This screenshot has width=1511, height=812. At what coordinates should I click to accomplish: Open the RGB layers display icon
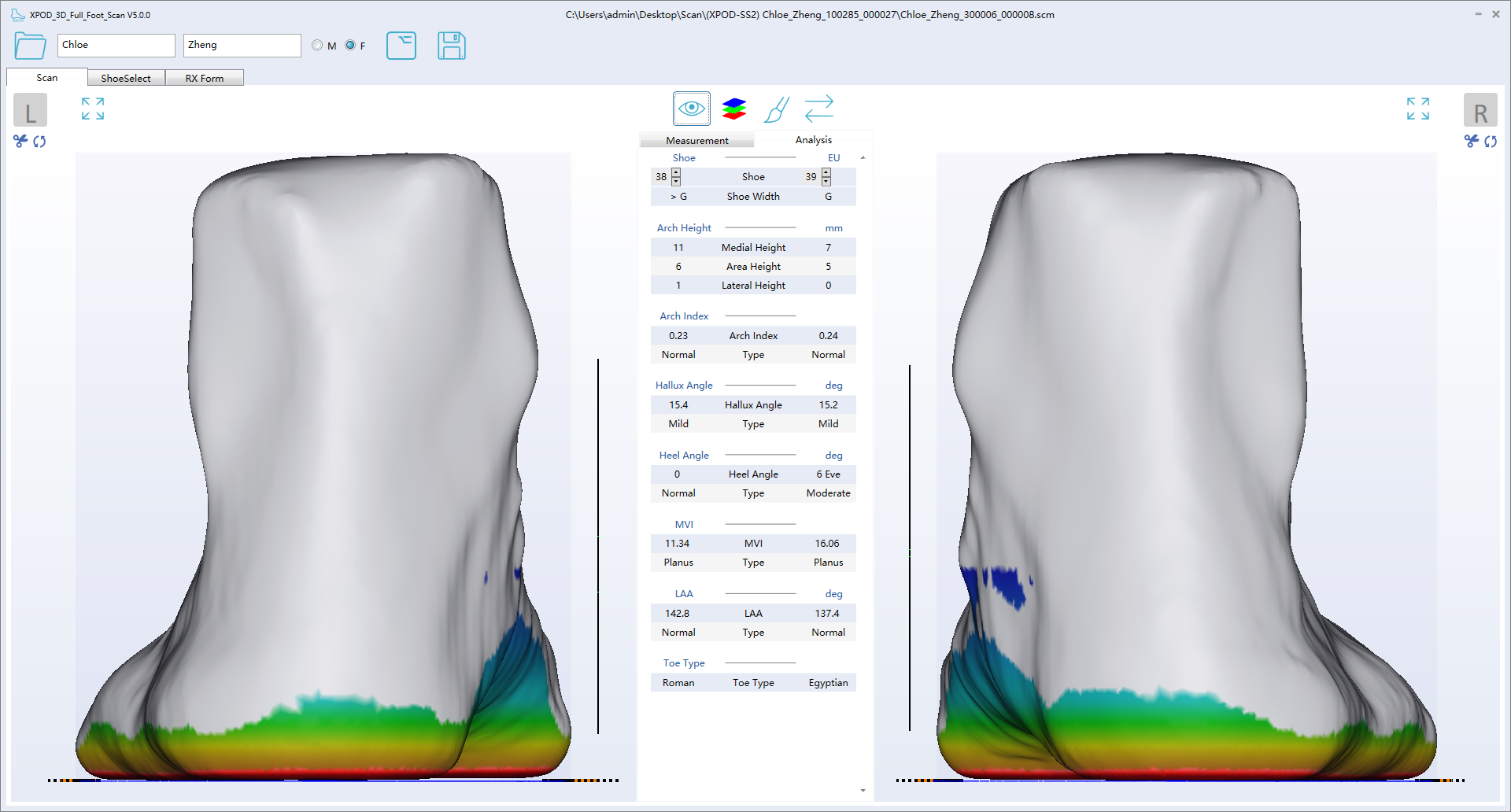[x=733, y=108]
